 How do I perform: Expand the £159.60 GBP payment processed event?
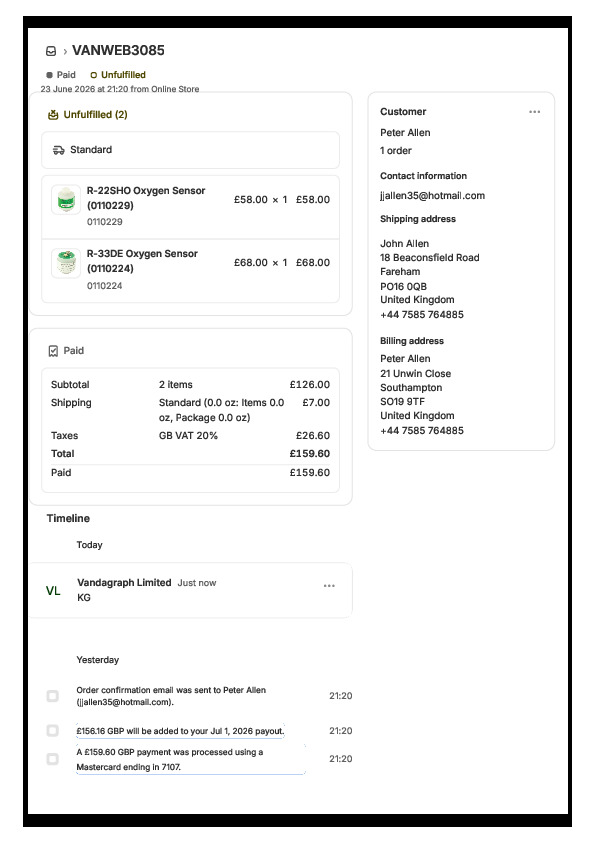point(191,759)
